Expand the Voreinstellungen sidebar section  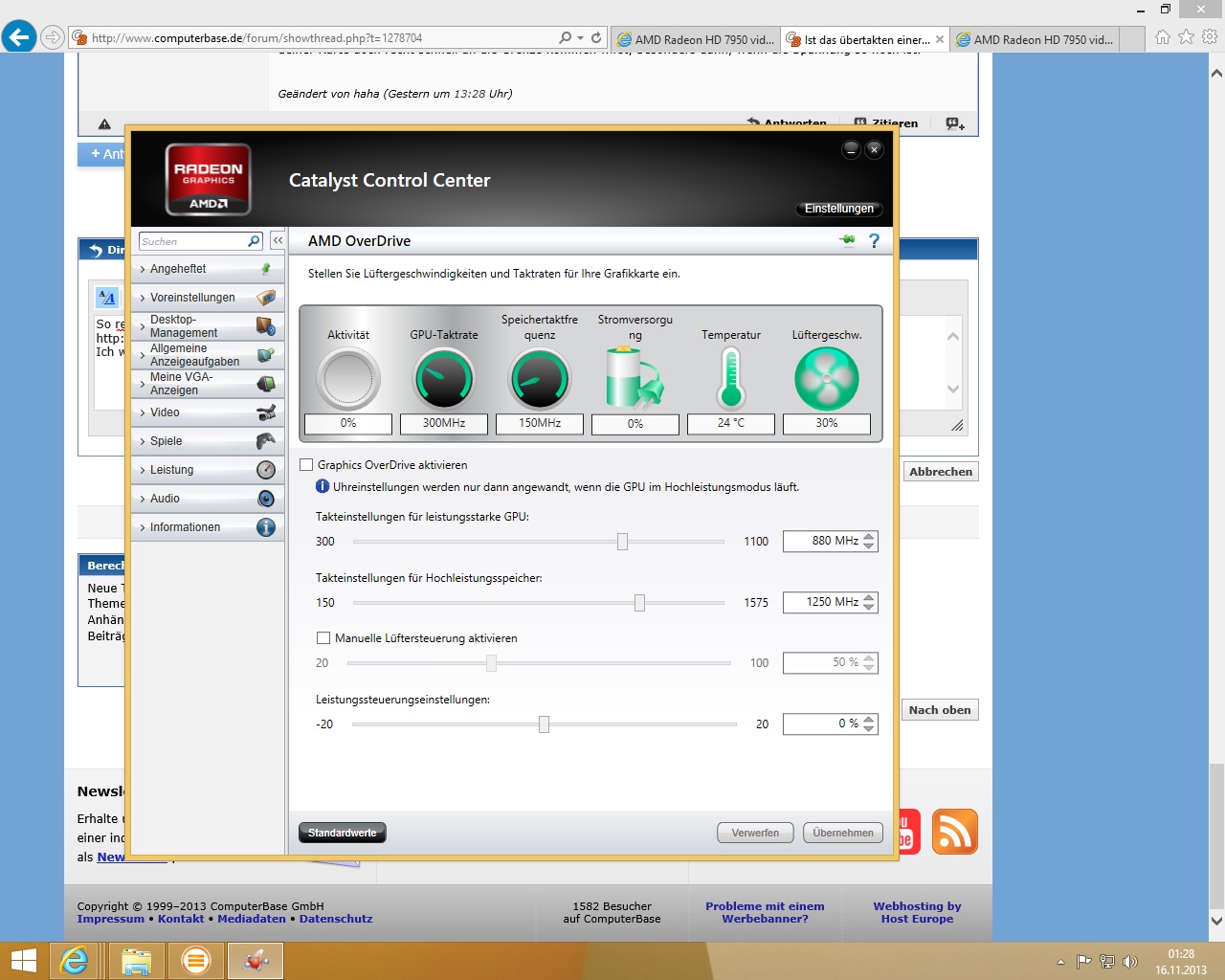(x=207, y=298)
